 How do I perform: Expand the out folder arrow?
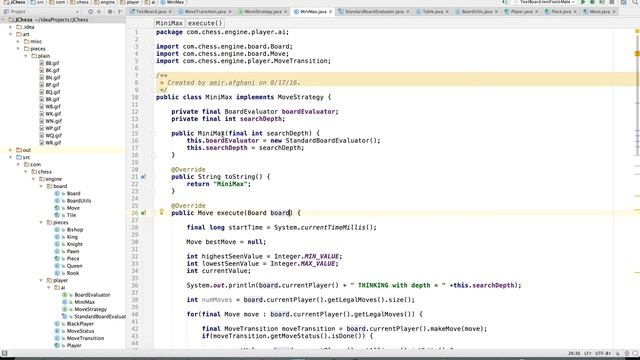(x=11, y=150)
